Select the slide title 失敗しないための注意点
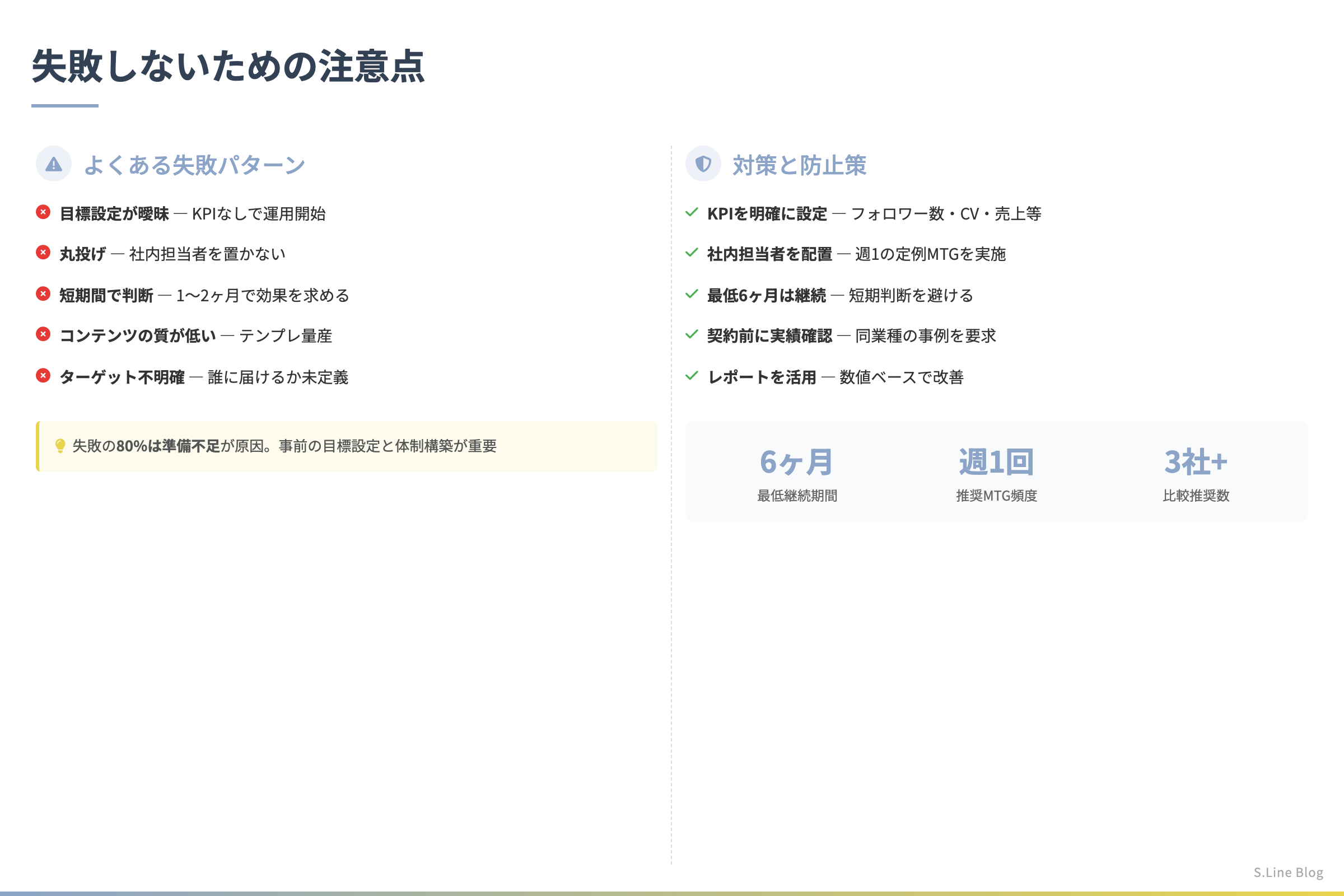The width and height of the screenshot is (1344, 896). 228,66
